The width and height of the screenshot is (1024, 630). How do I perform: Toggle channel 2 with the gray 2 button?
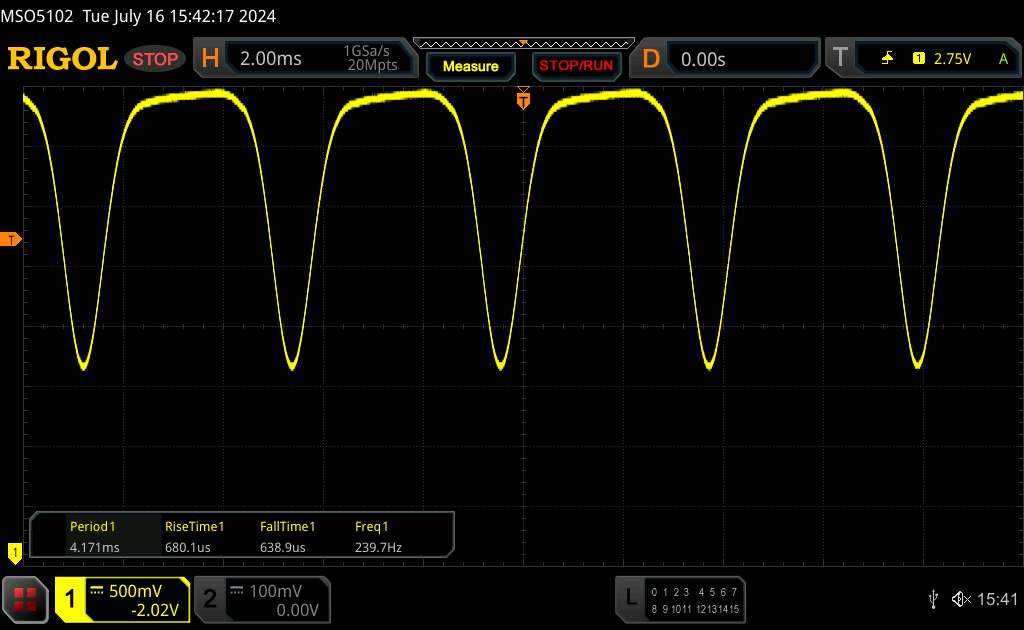coord(210,599)
